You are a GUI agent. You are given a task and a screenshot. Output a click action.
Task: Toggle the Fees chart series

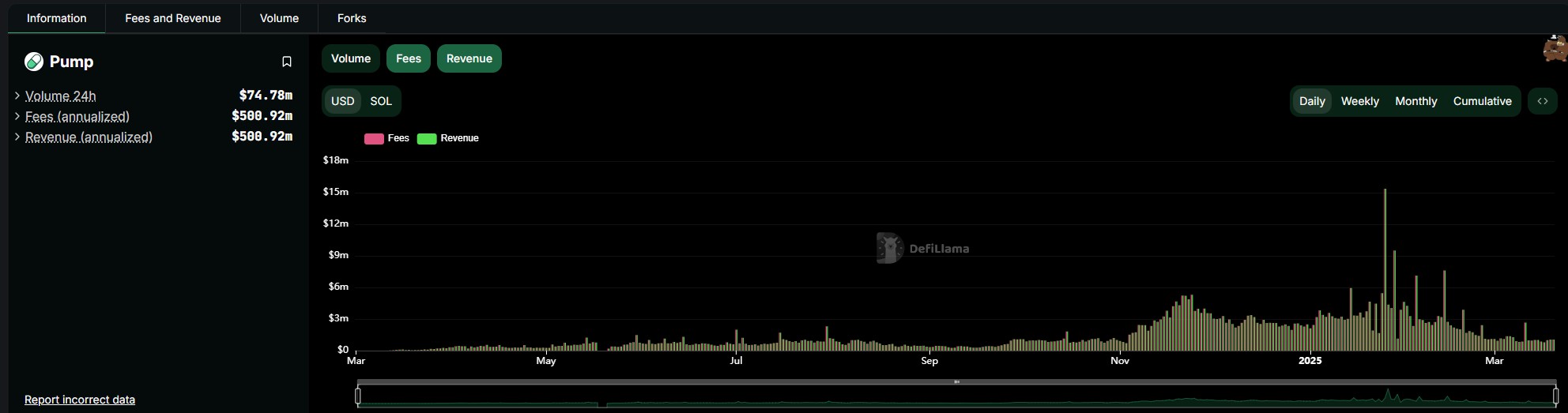point(408,58)
